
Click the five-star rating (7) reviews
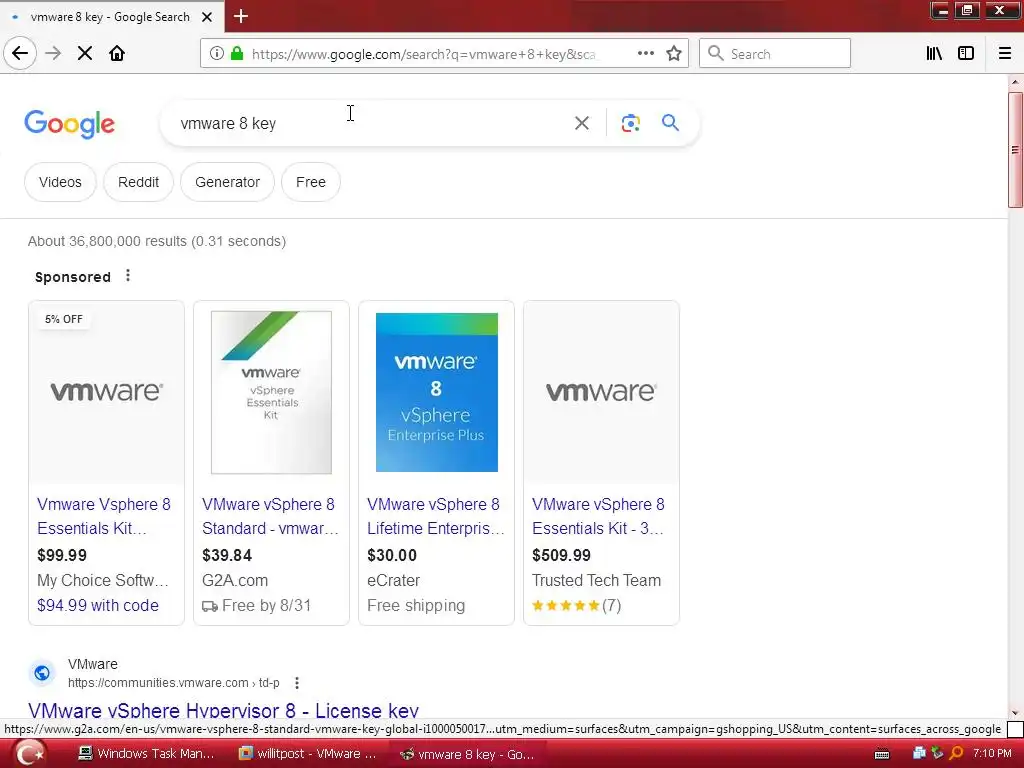[x=576, y=605]
